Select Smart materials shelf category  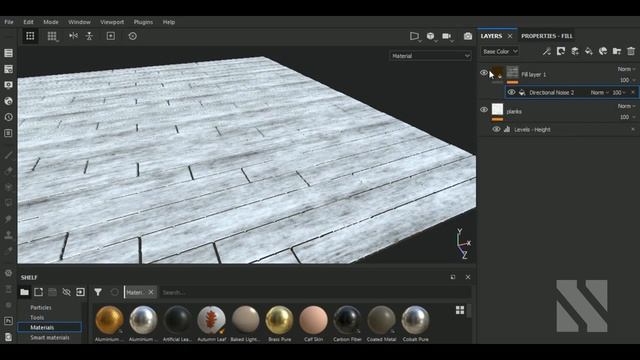(x=49, y=338)
